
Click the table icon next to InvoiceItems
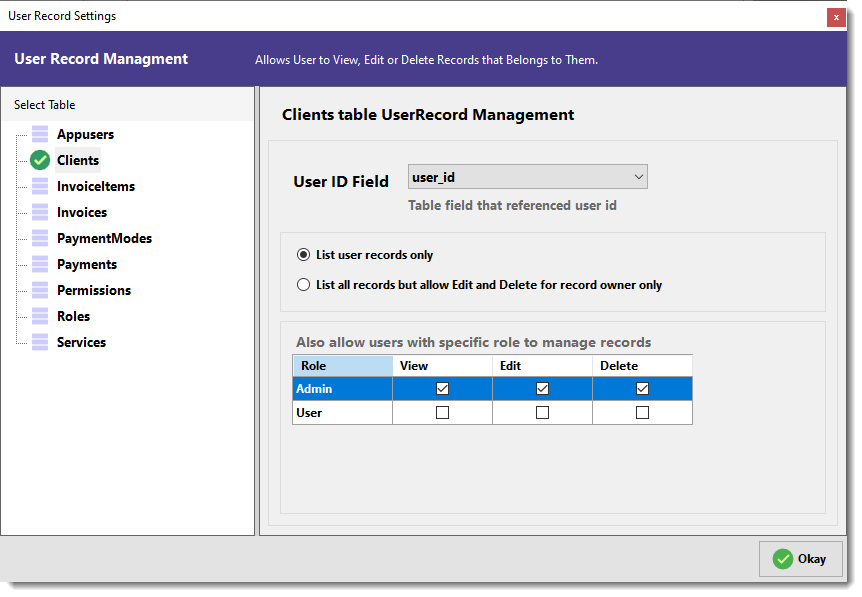[x=40, y=186]
